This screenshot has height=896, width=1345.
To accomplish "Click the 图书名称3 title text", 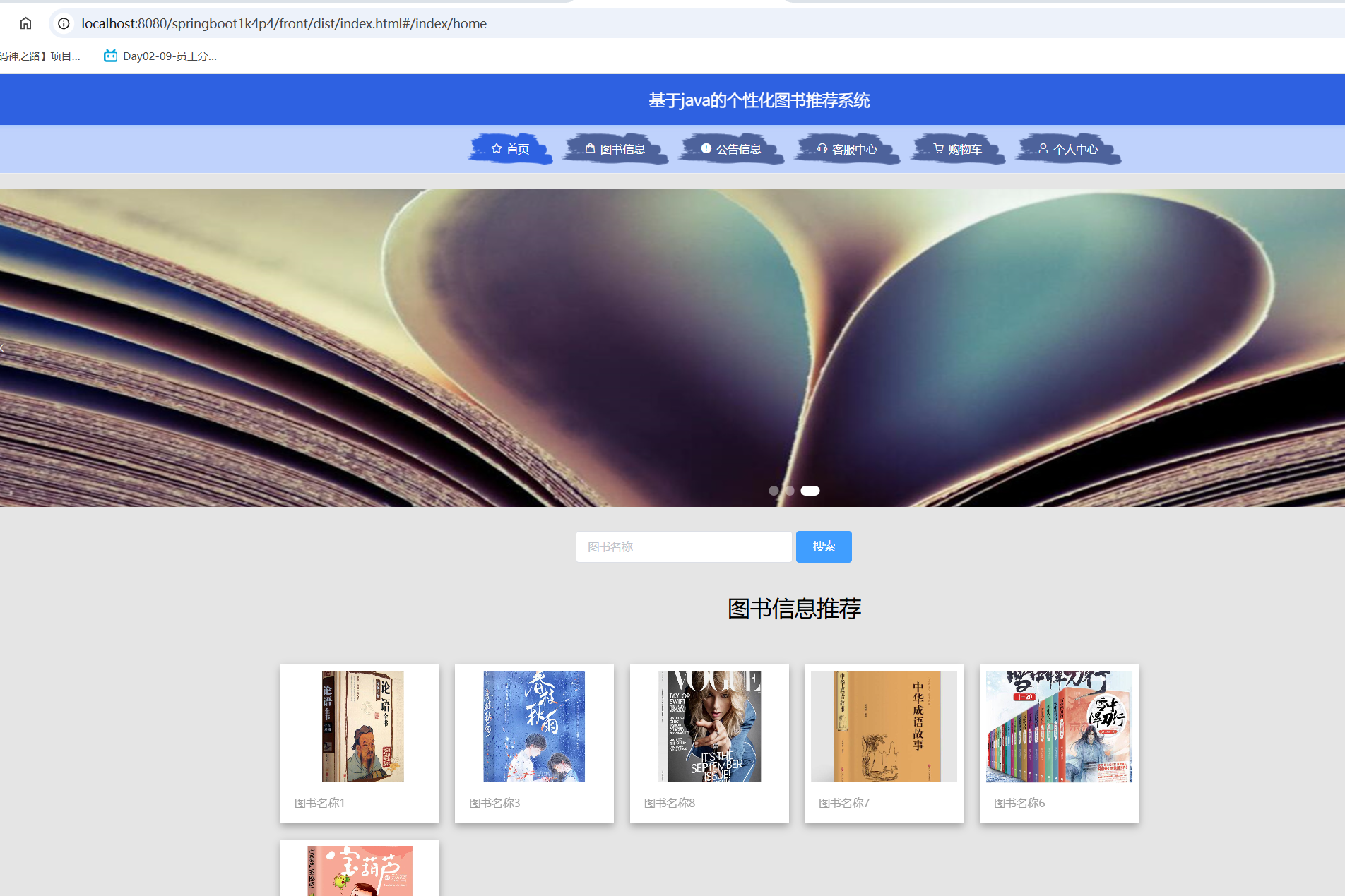I will click(x=494, y=803).
